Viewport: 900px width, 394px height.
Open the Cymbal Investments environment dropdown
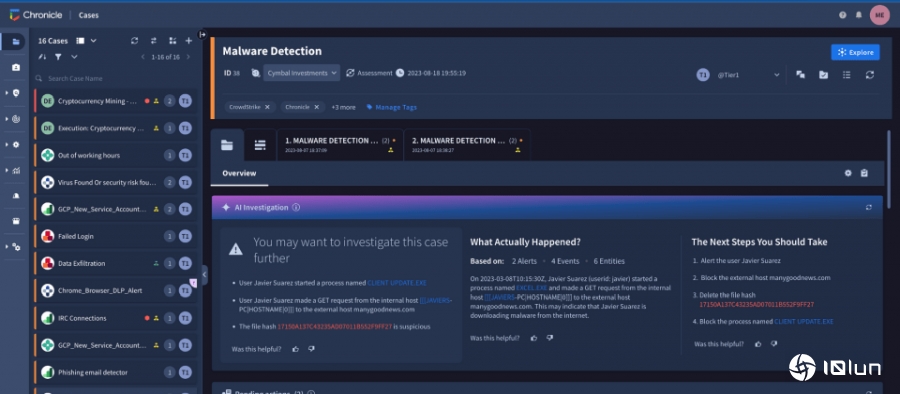pyautogui.click(x=301, y=73)
